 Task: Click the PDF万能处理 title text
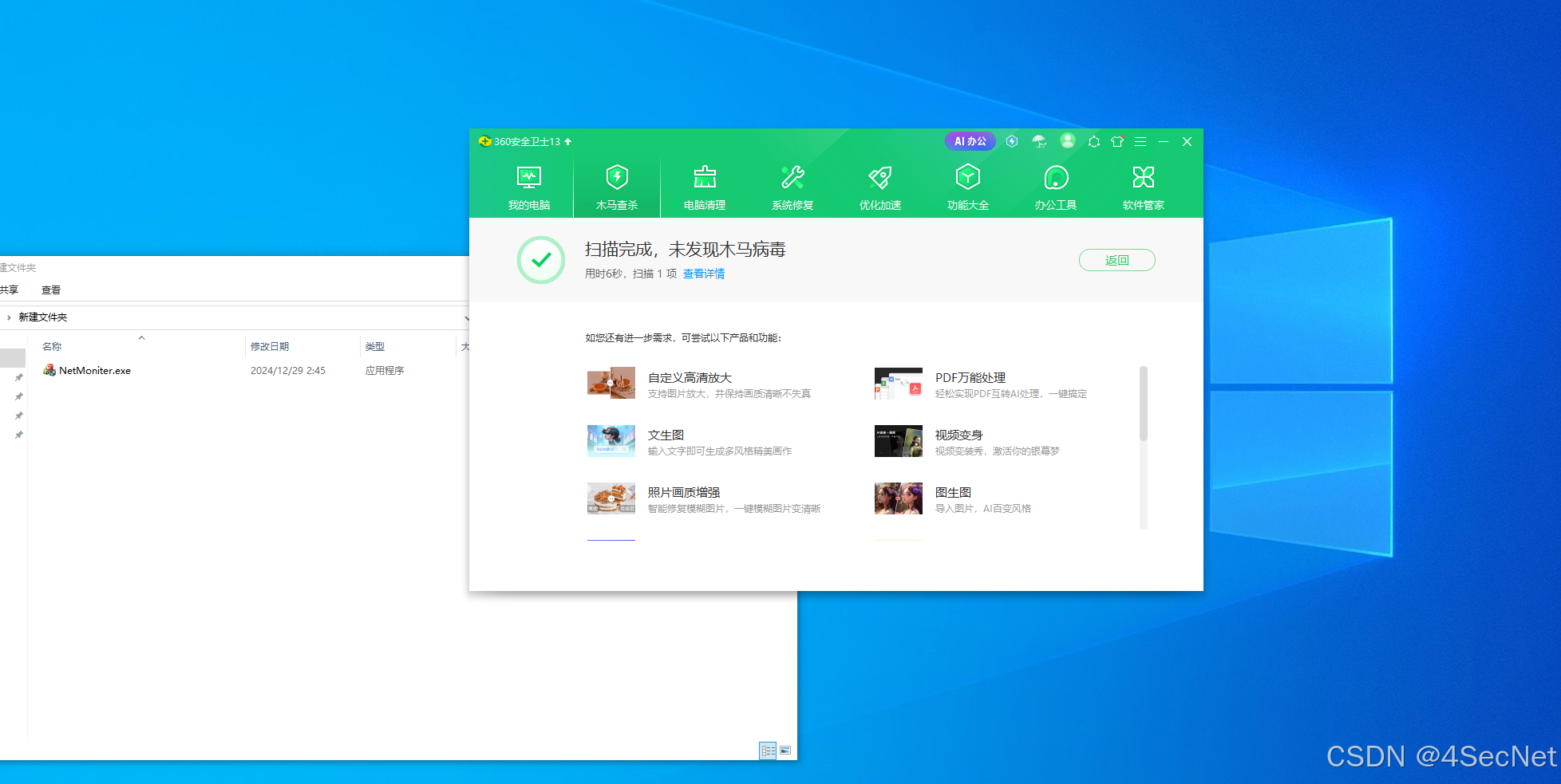click(x=970, y=377)
